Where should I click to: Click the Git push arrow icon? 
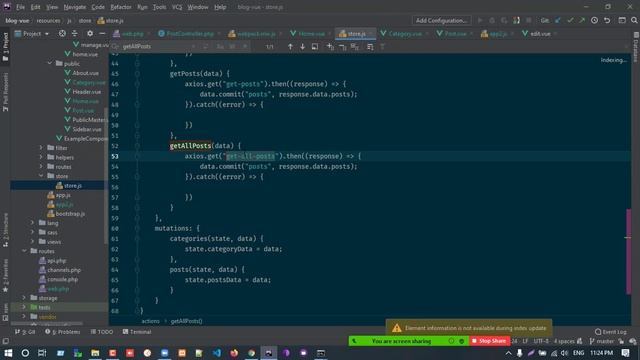582,20
